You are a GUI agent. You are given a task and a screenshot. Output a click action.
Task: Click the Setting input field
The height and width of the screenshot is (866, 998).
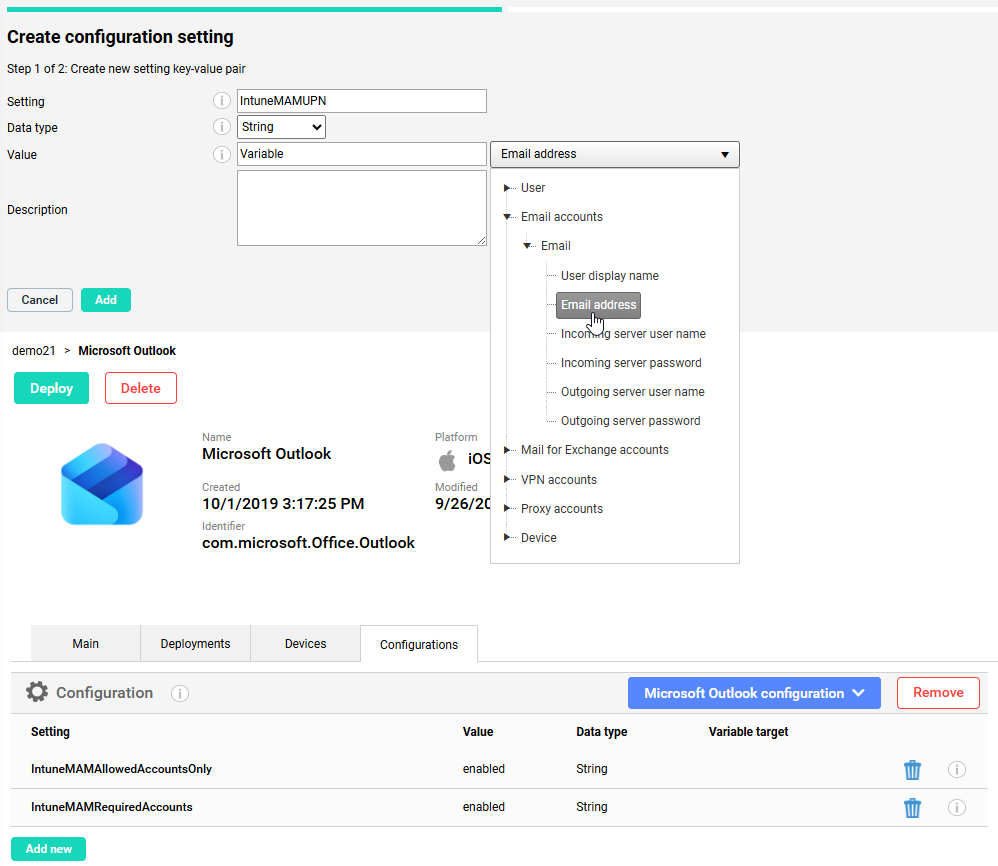[362, 101]
